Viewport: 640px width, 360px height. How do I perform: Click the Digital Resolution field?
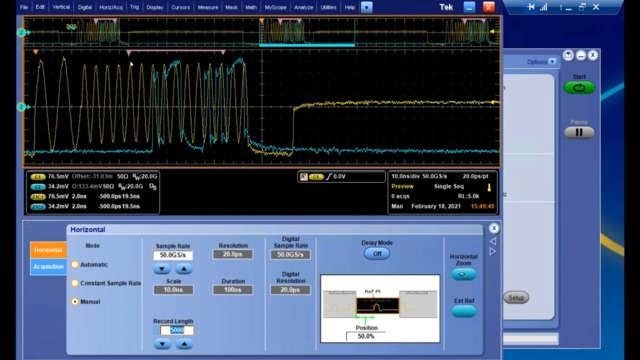tap(290, 290)
